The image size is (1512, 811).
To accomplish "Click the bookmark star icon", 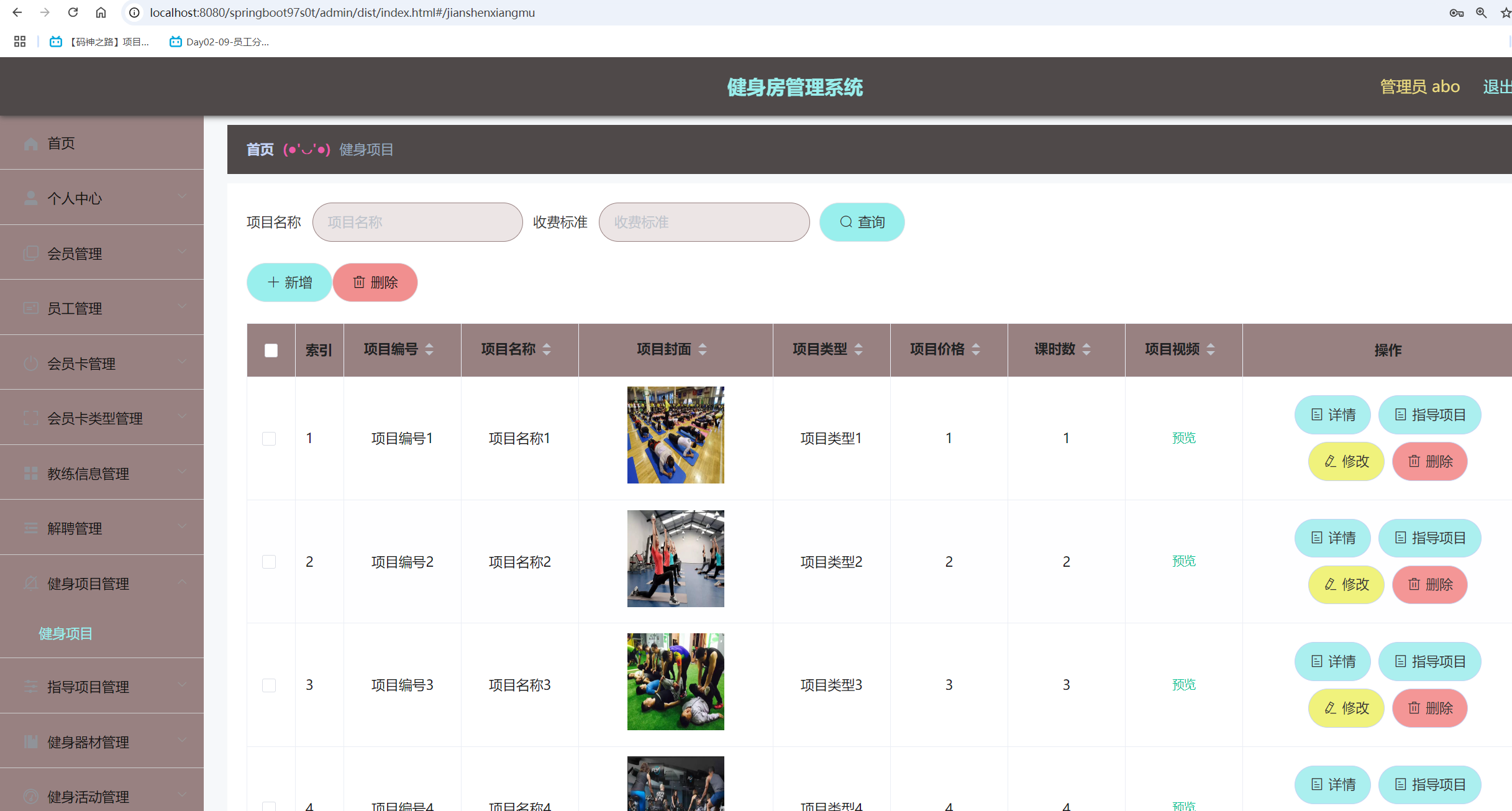I will click(x=1506, y=12).
